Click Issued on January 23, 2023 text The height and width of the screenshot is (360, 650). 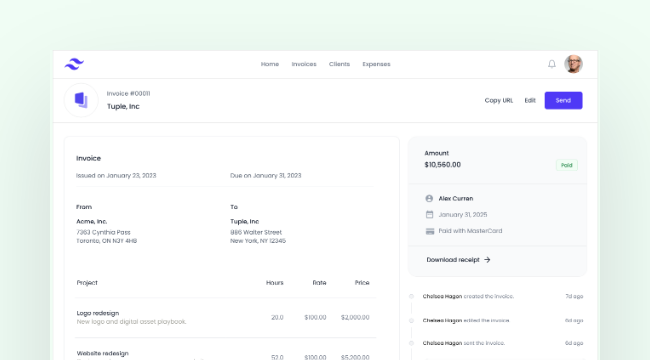click(116, 176)
